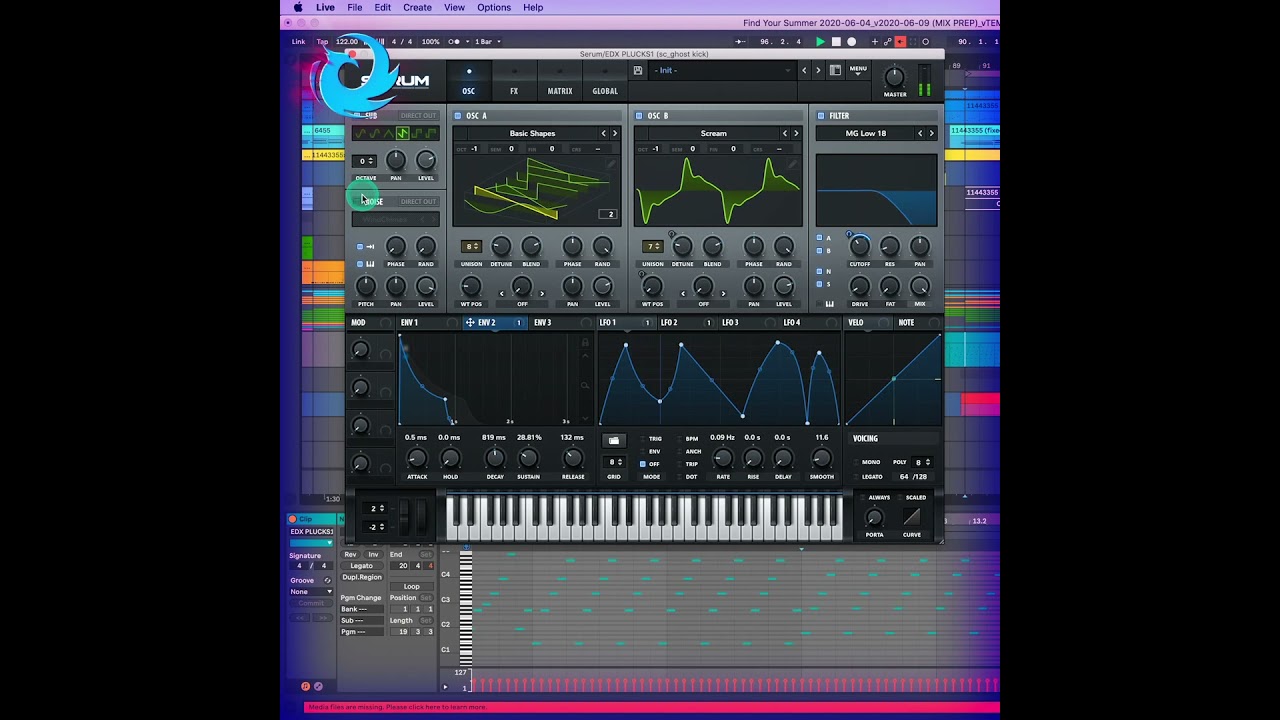Click the POLY voice count stepper
This screenshot has height=720, width=1280.
pos(922,462)
